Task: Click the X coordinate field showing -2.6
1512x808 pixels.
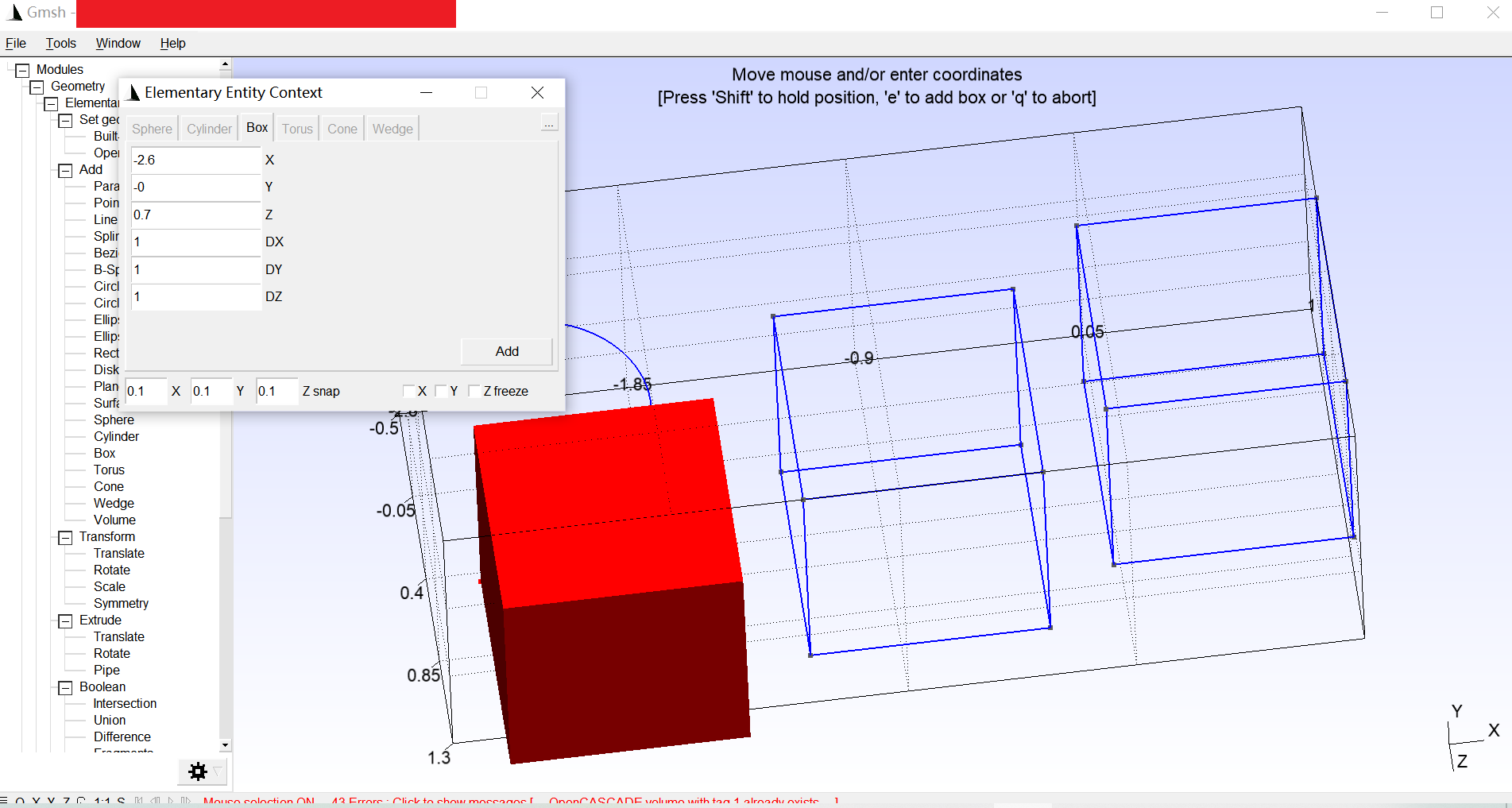Action: 195,160
